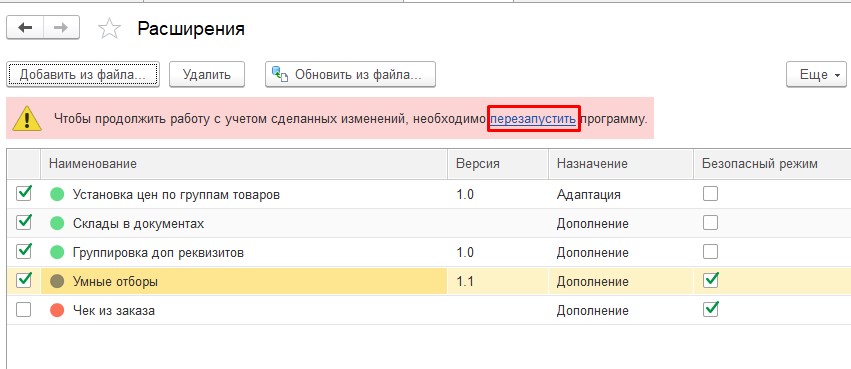Click the back navigation arrow
Image resolution: width=851 pixels, height=369 pixels.
[x=25, y=28]
